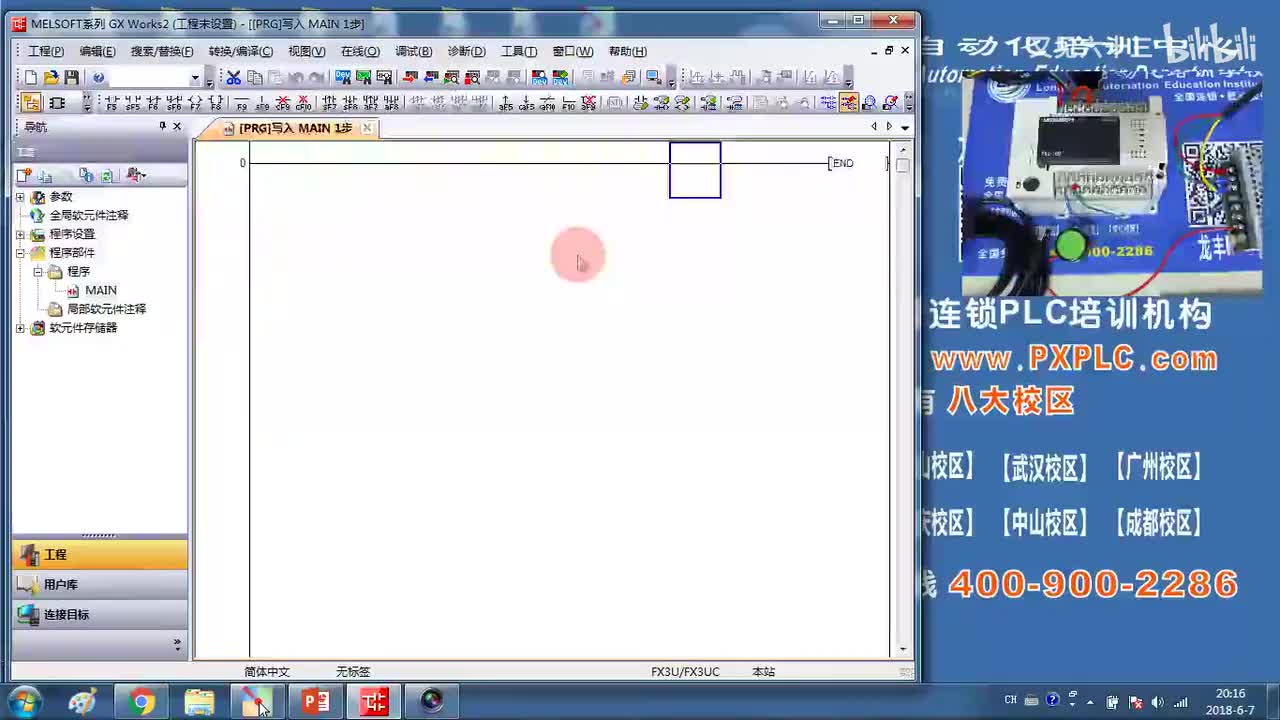This screenshot has width=1280, height=720.
Task: Click the Write to PLC toolbar icon
Action: 410,77
